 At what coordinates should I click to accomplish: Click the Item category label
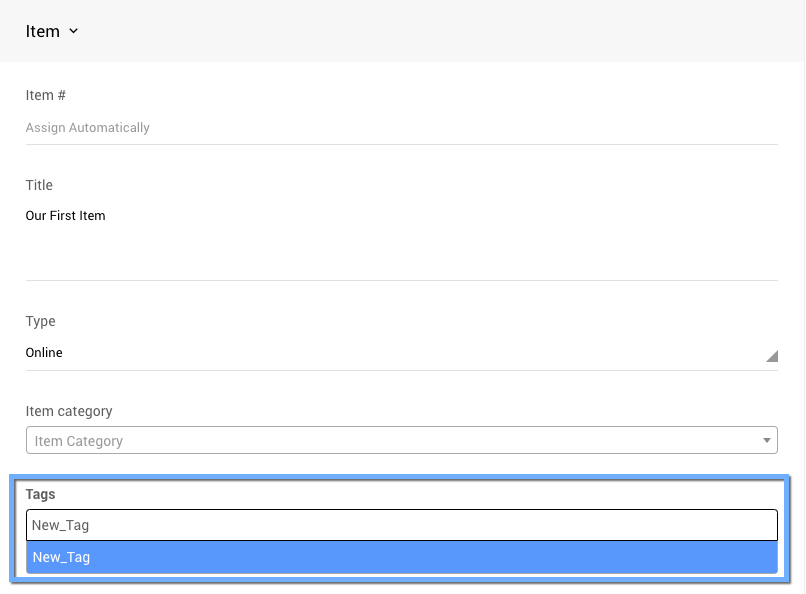point(69,412)
